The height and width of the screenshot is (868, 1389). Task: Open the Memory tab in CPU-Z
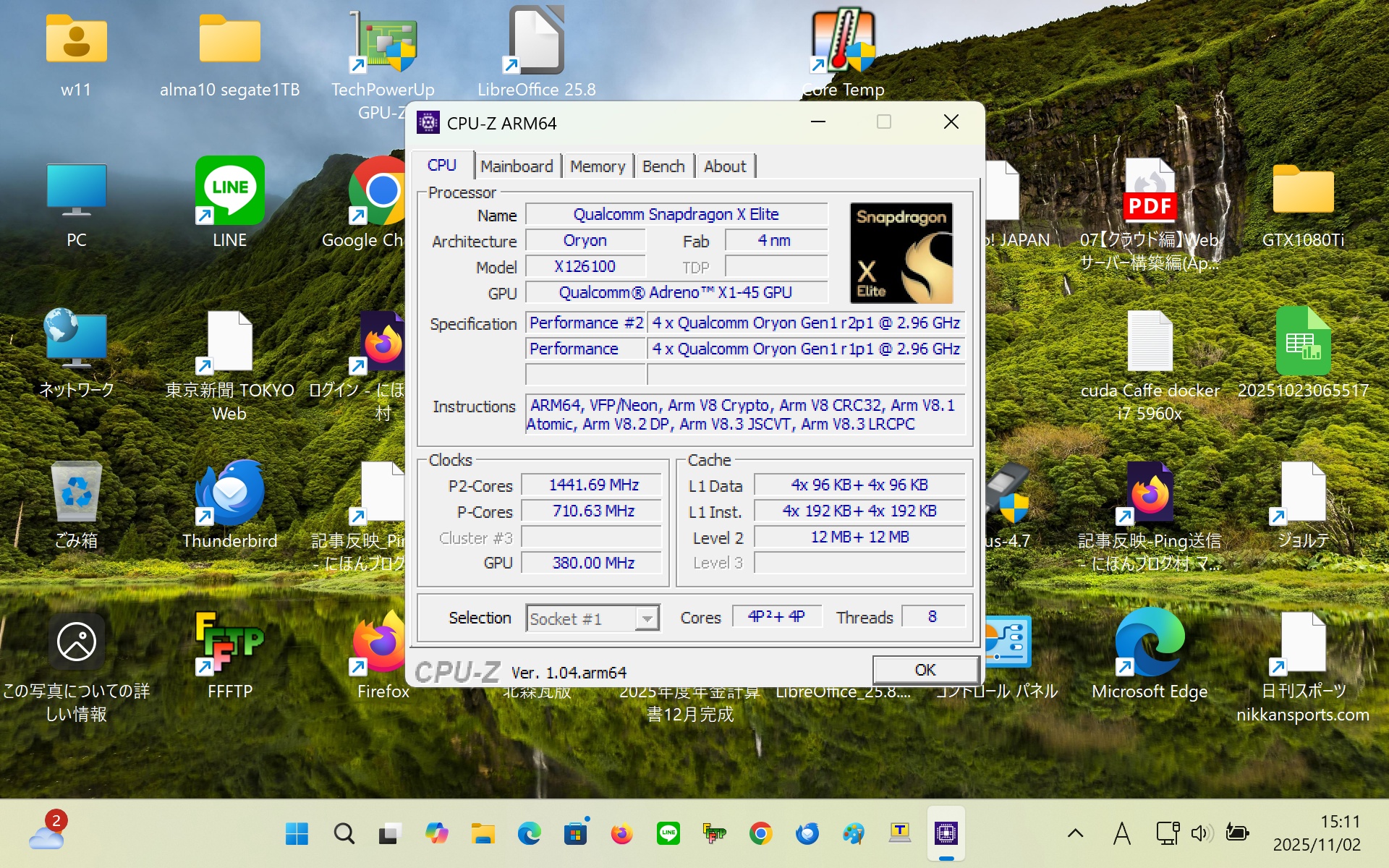point(598,166)
